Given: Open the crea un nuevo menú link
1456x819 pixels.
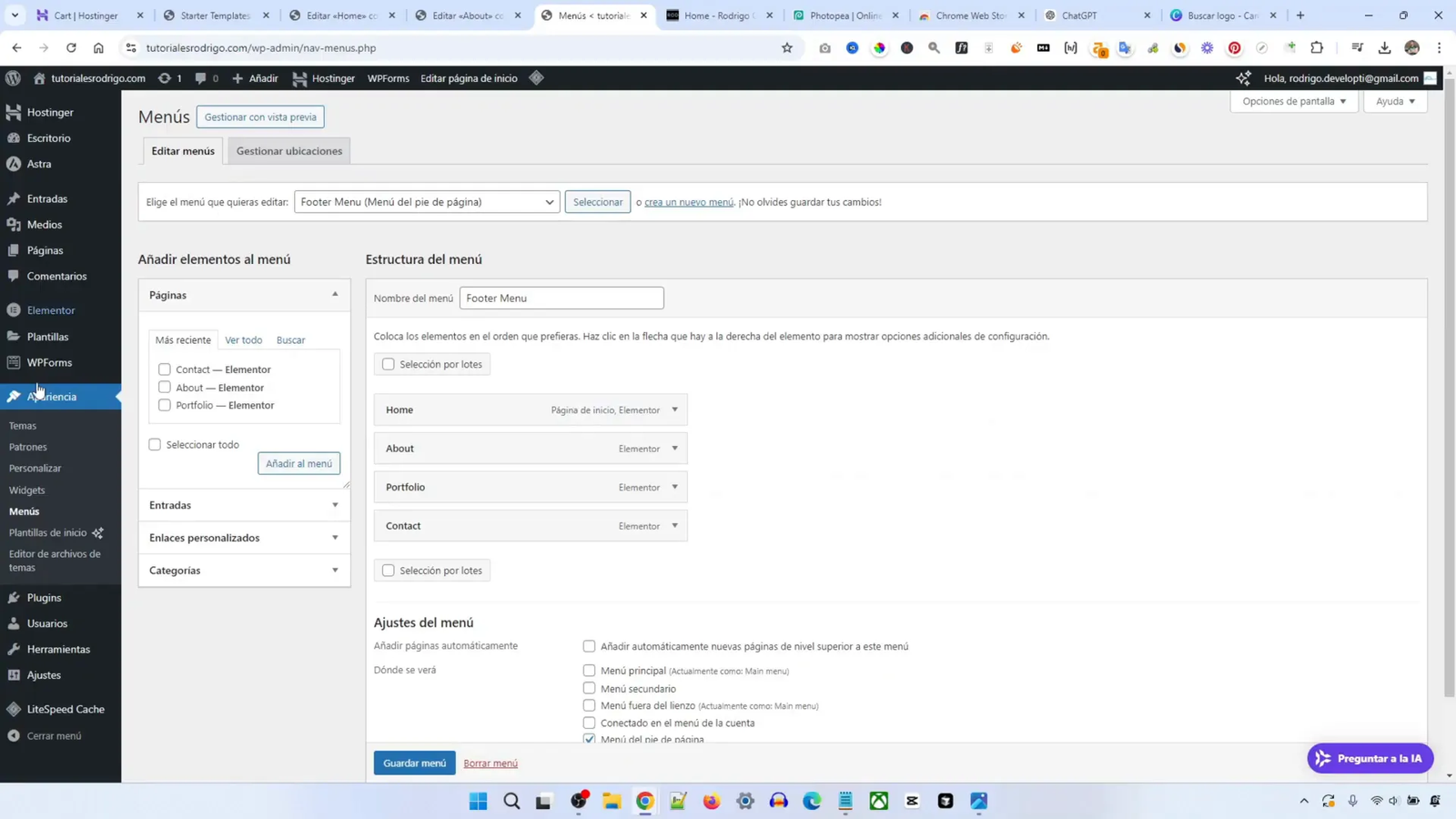Looking at the screenshot, I should coord(689,201).
